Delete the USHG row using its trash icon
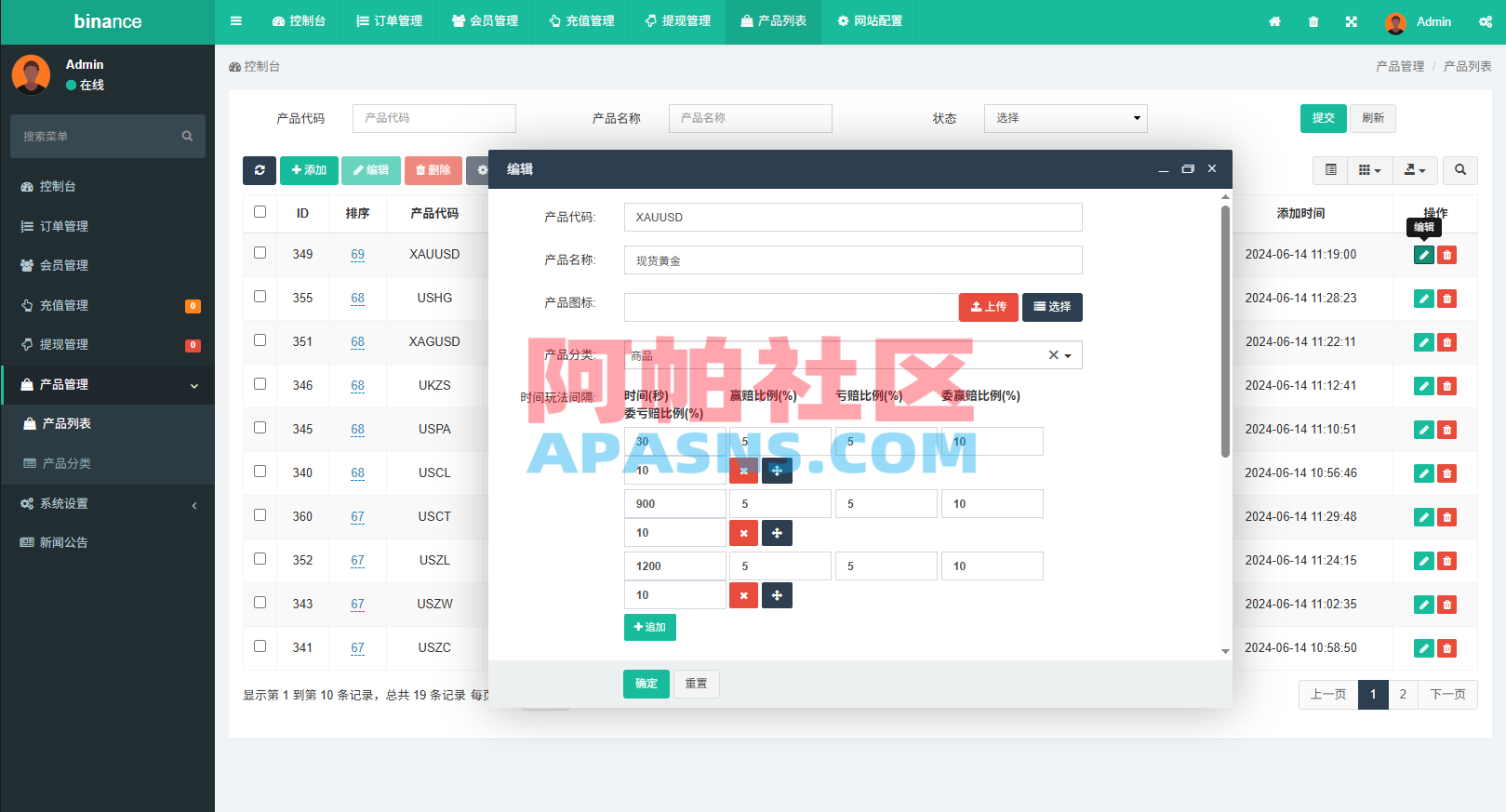This screenshot has height=812, width=1506. click(1446, 299)
